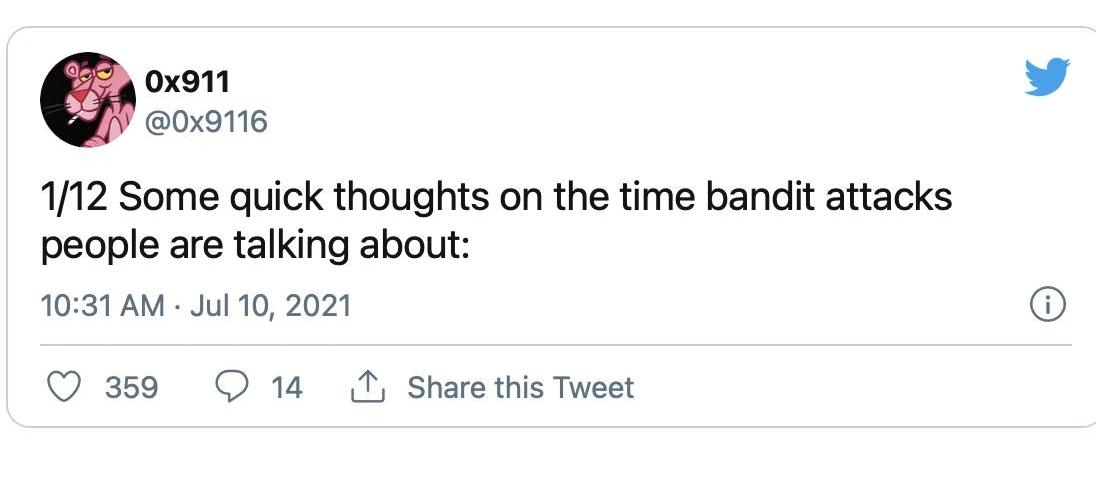Viewport: 1096px width, 484px height.
Task: Open the 10:31 AM timestamp link
Action: coord(101,304)
